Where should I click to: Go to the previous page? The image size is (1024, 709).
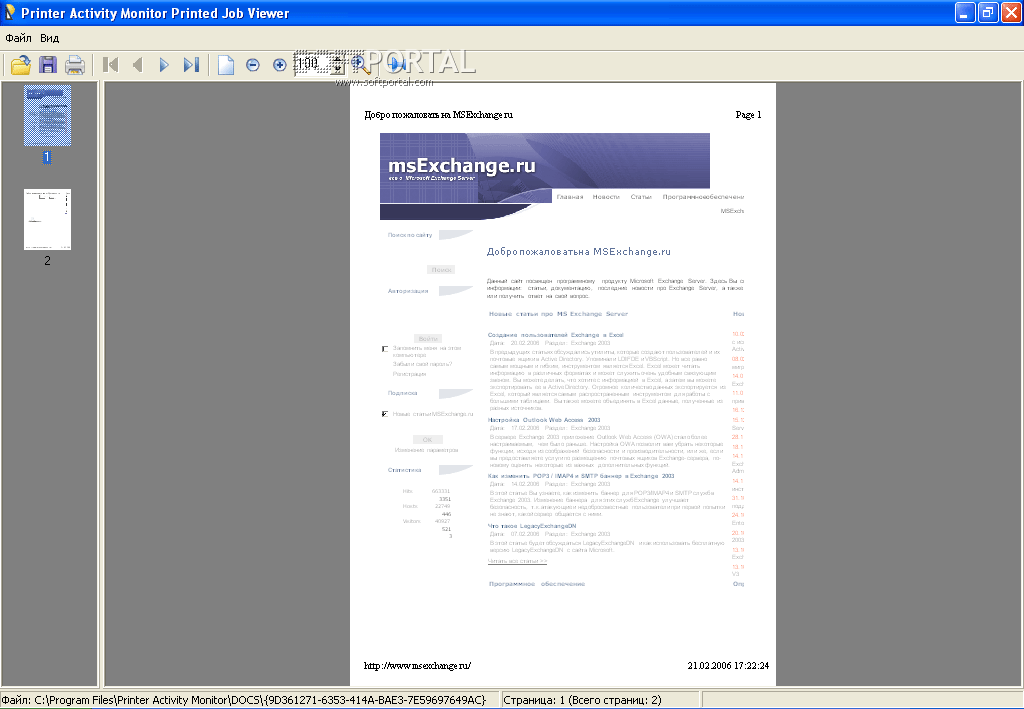click(137, 65)
